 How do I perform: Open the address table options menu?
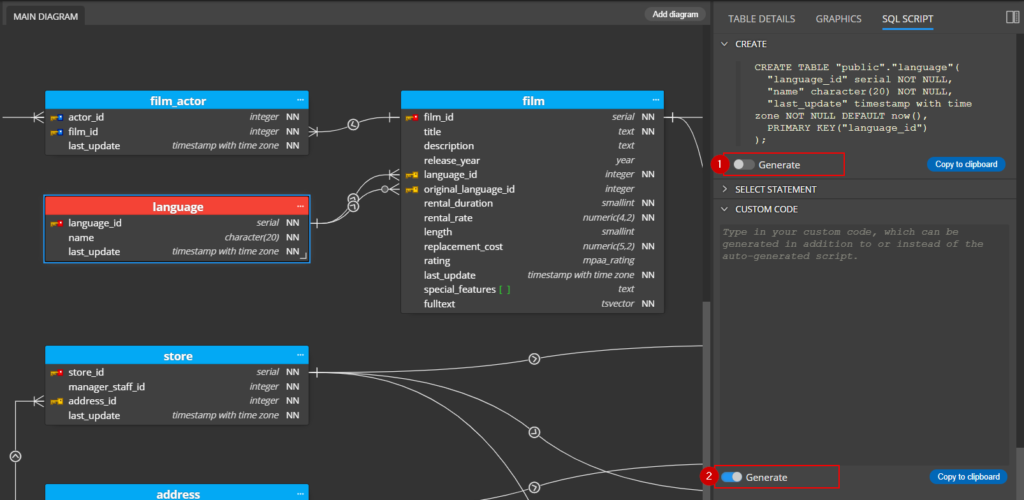click(300, 493)
